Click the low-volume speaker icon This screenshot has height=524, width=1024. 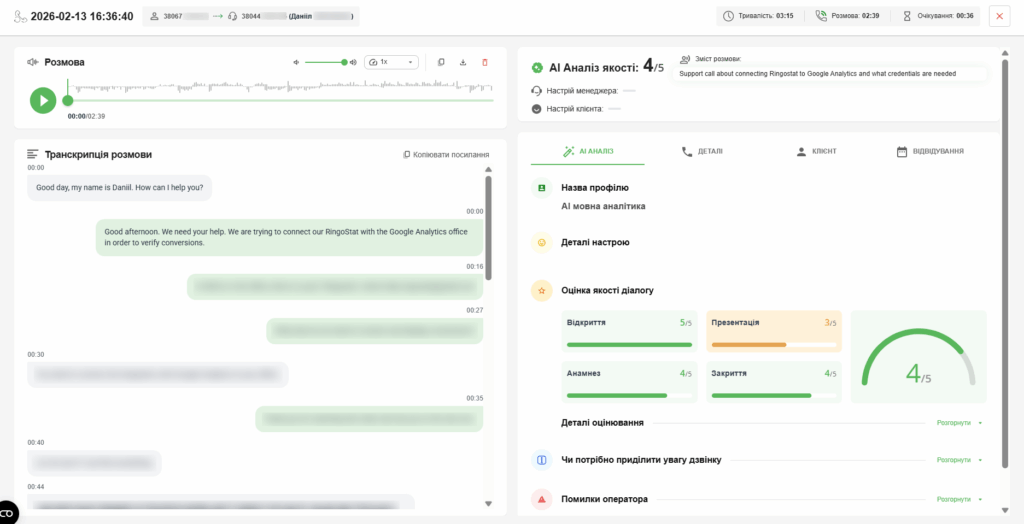click(296, 62)
